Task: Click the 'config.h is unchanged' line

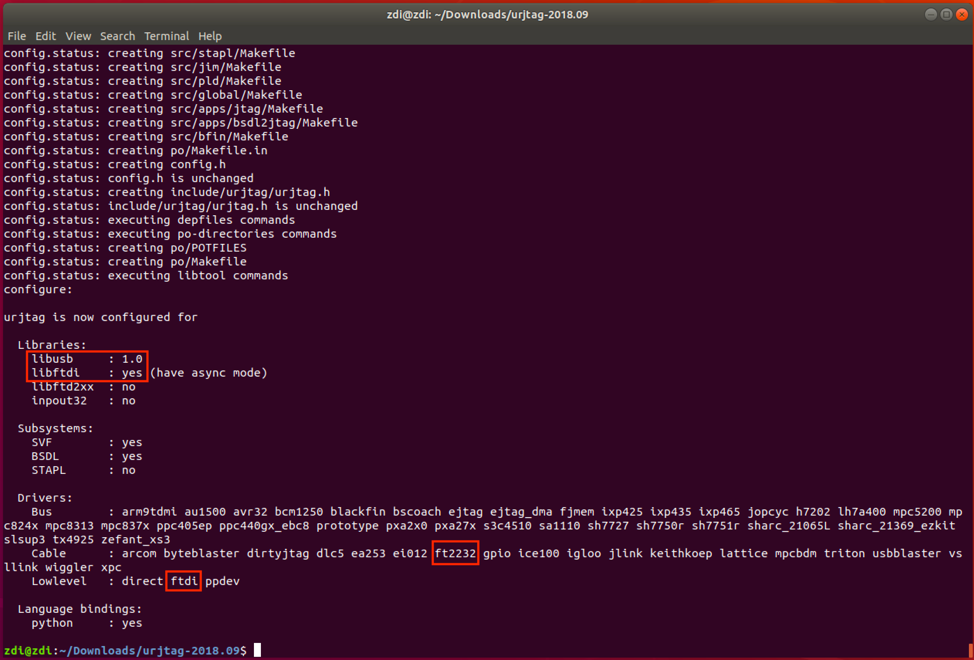Action: coord(181,178)
